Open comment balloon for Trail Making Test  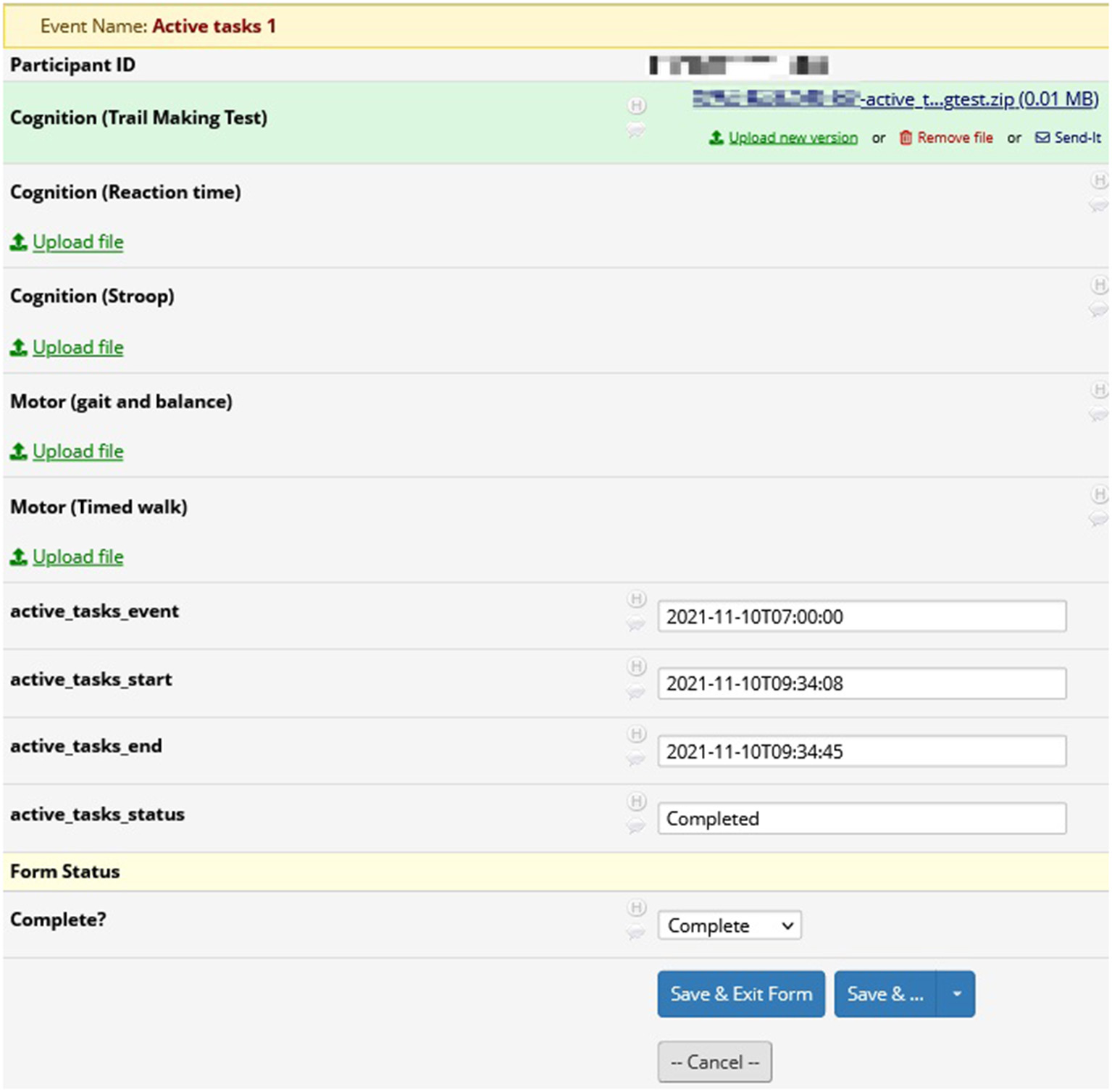click(635, 130)
